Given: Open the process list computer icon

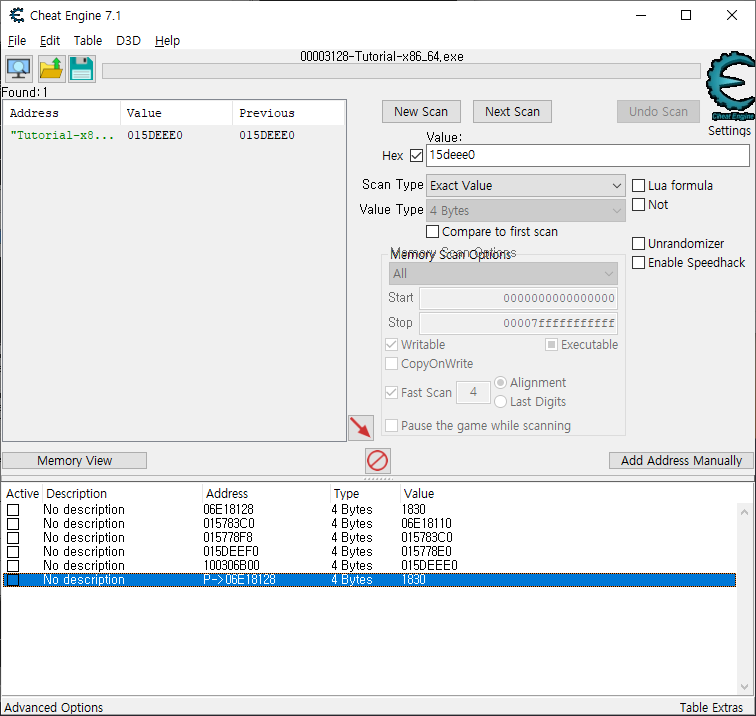Looking at the screenshot, I should [19, 69].
